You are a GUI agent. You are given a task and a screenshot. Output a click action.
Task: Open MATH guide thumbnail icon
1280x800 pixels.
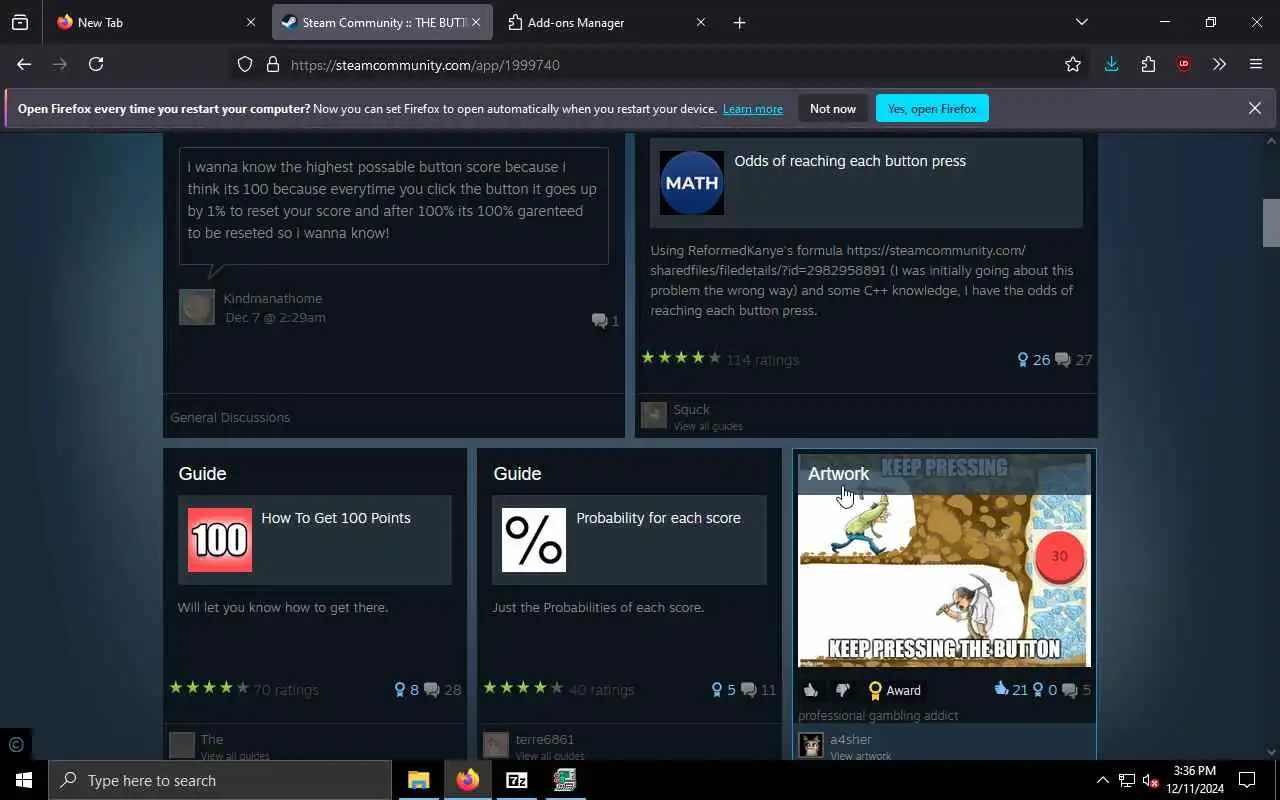point(692,183)
